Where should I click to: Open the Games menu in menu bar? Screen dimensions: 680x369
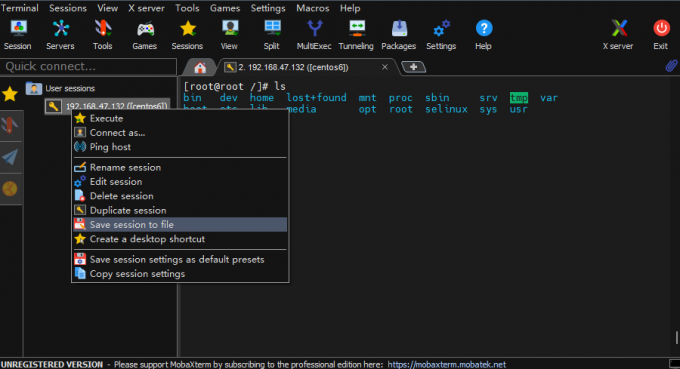[x=225, y=8]
